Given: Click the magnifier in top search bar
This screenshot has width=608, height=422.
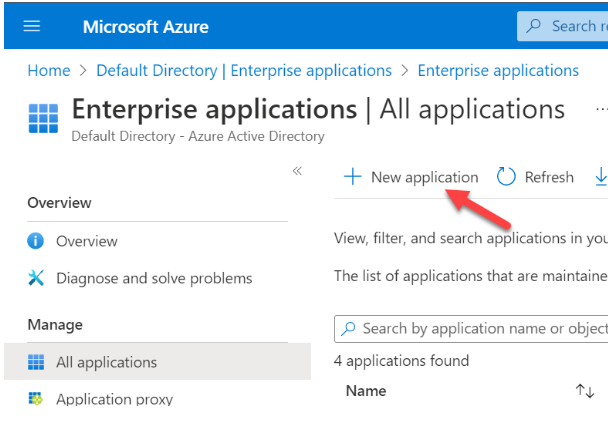Looking at the screenshot, I should [534, 26].
